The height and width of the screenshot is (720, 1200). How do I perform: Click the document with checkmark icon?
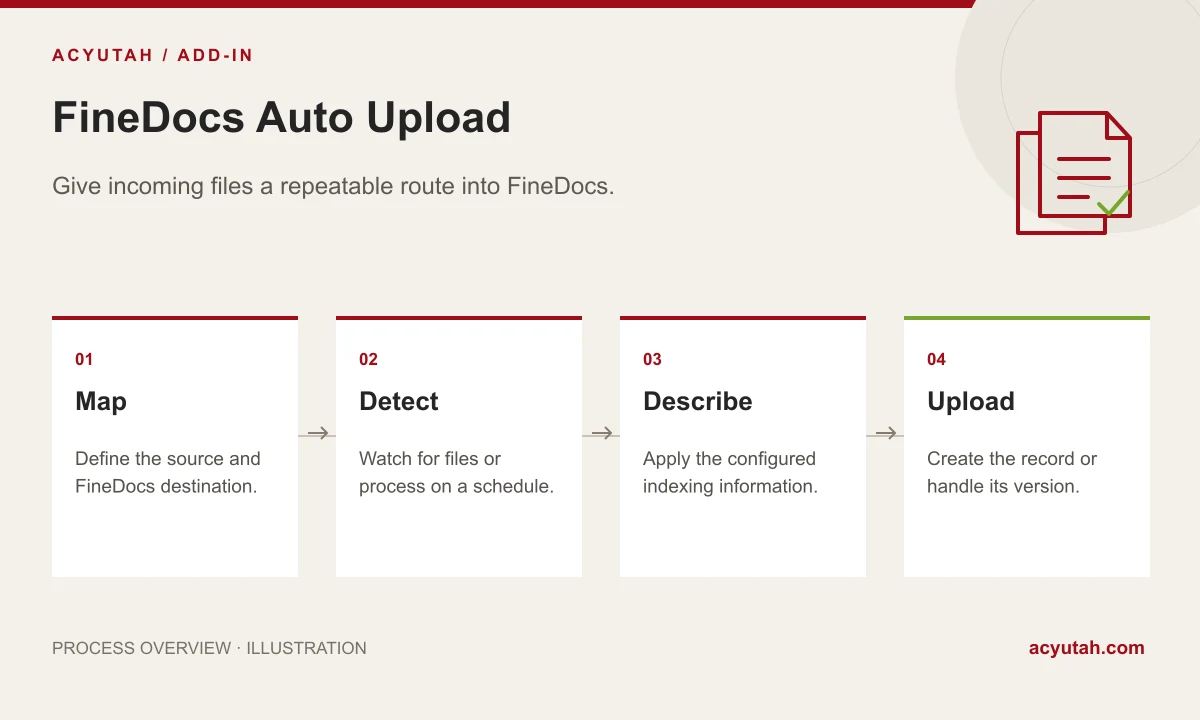[x=1074, y=172]
